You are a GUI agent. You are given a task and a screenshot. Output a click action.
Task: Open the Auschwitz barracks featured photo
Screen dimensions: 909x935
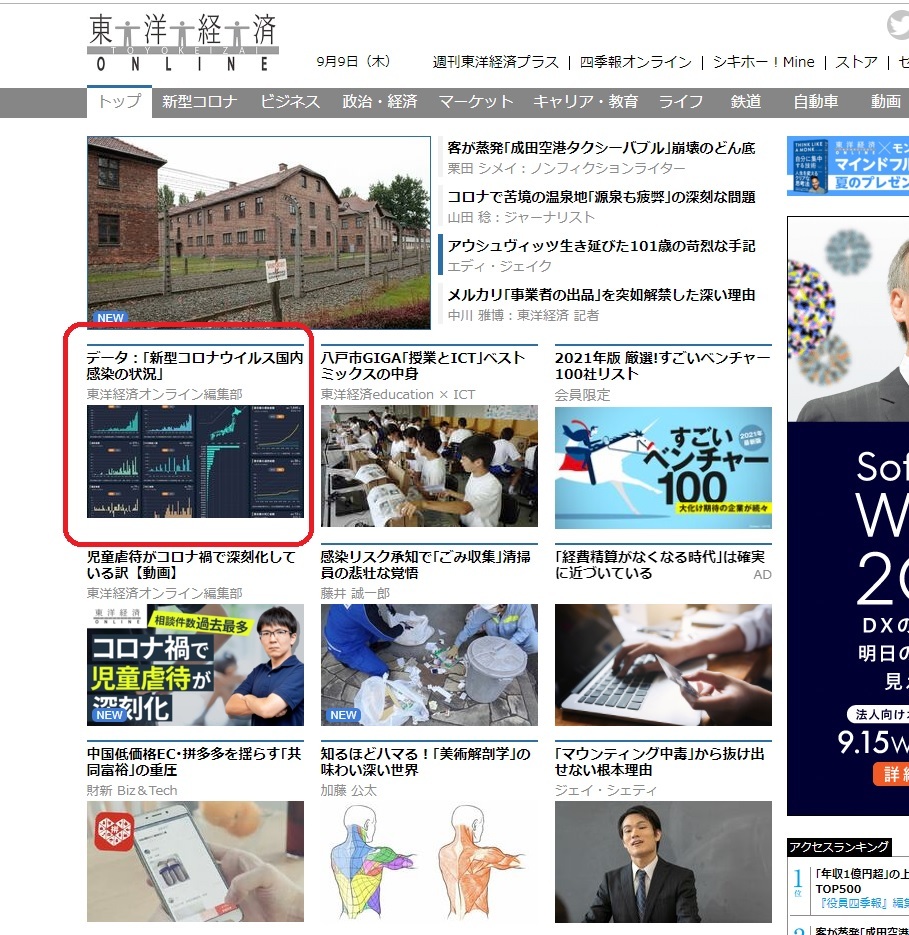coord(259,233)
